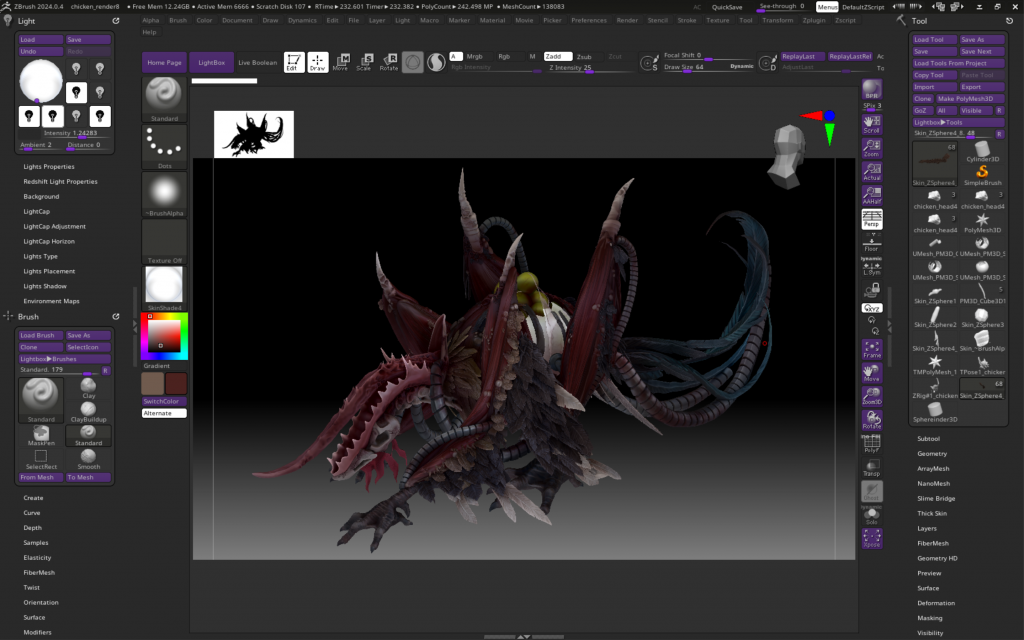Open the Stroke menu
Image resolution: width=1024 pixels, height=640 pixels.
point(687,20)
